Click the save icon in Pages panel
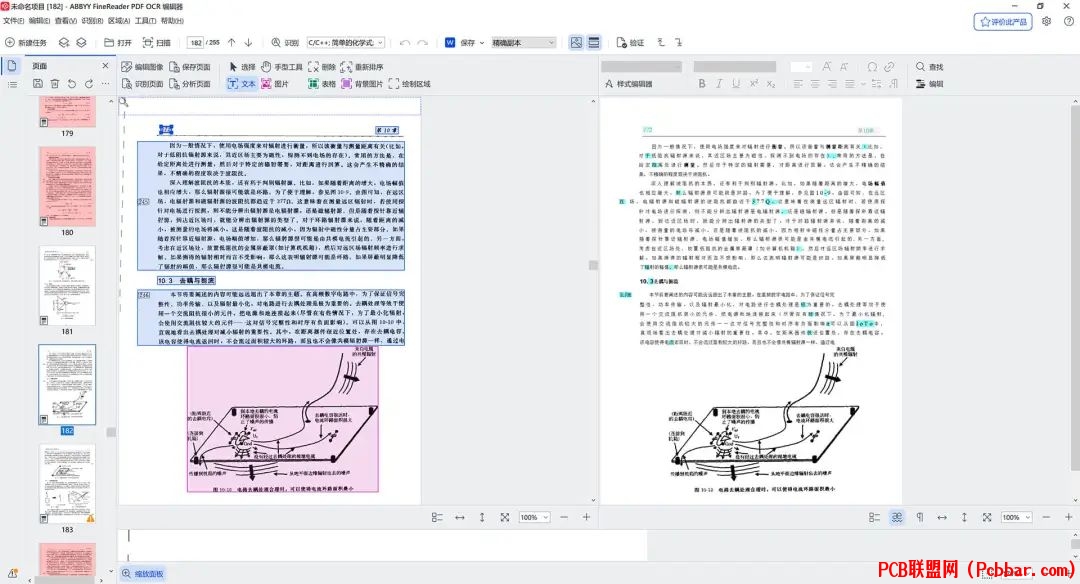This screenshot has height=584, width=1080. [x=38, y=84]
